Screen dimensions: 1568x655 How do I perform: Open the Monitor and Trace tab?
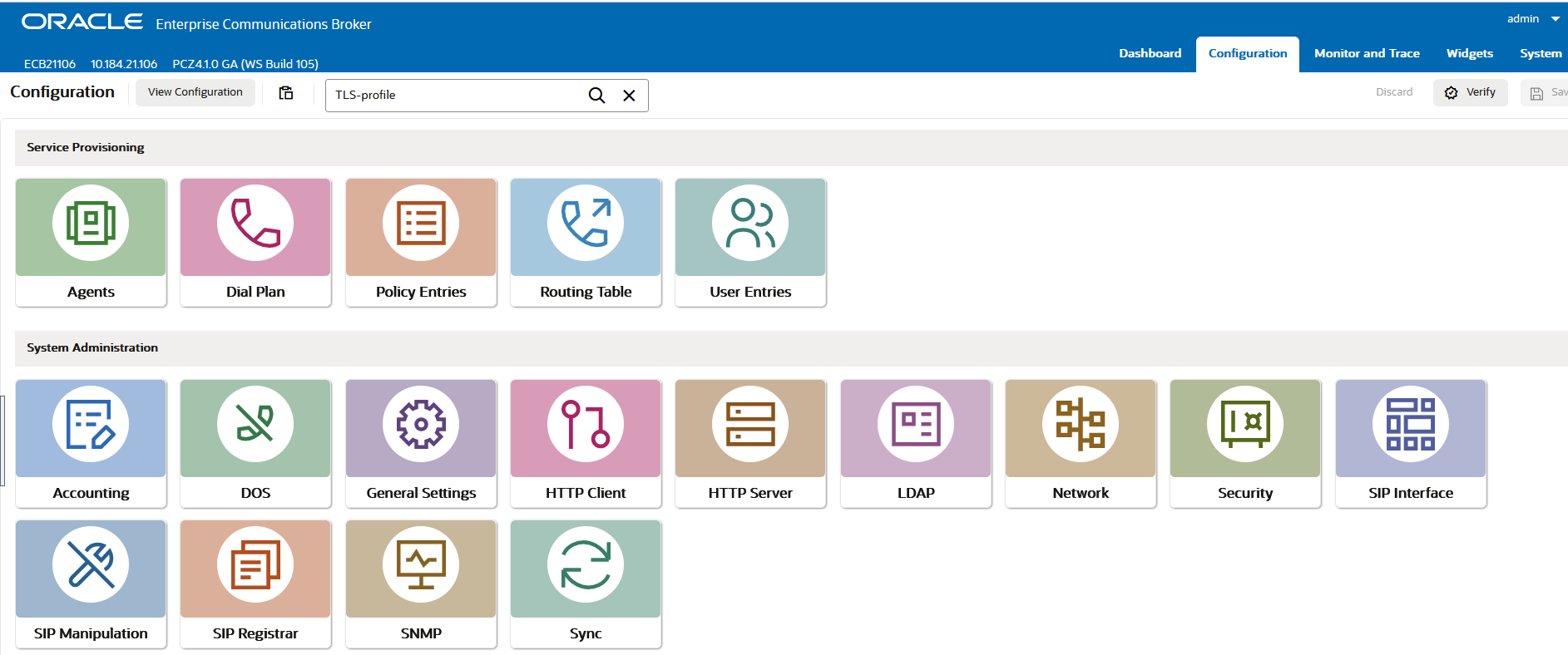pyautogui.click(x=1367, y=53)
